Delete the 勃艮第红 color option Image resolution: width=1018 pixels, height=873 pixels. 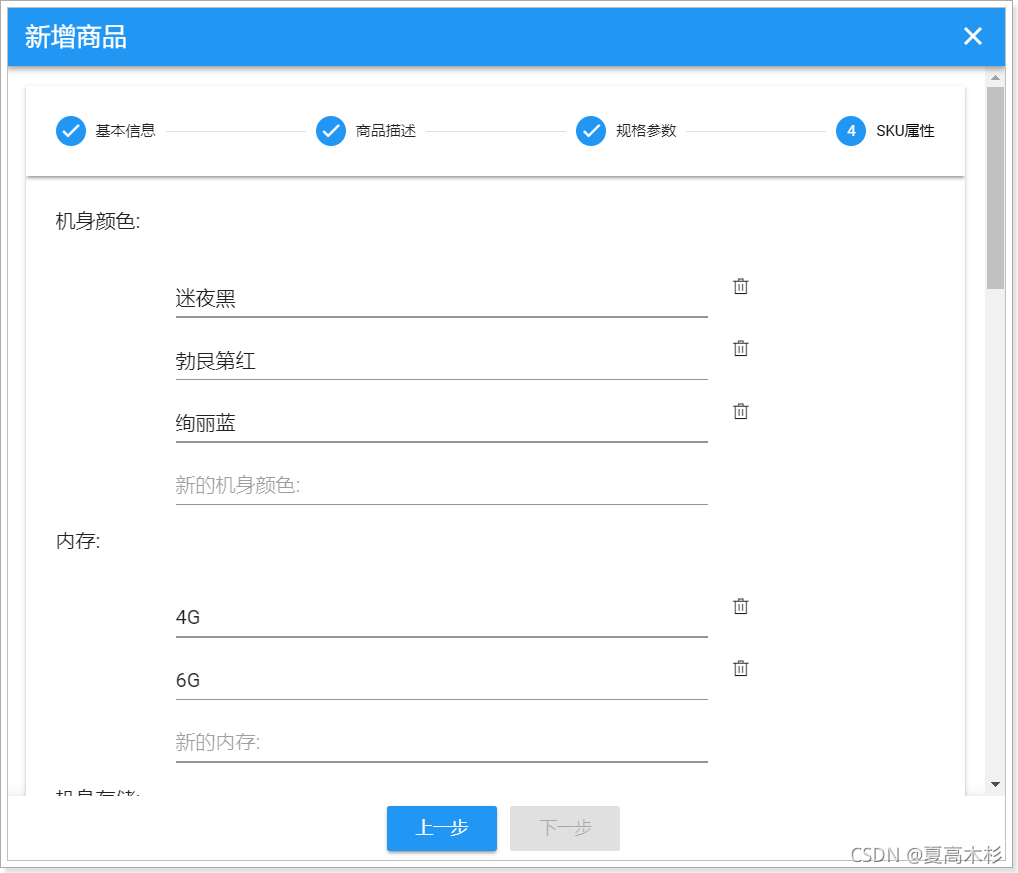pos(740,348)
